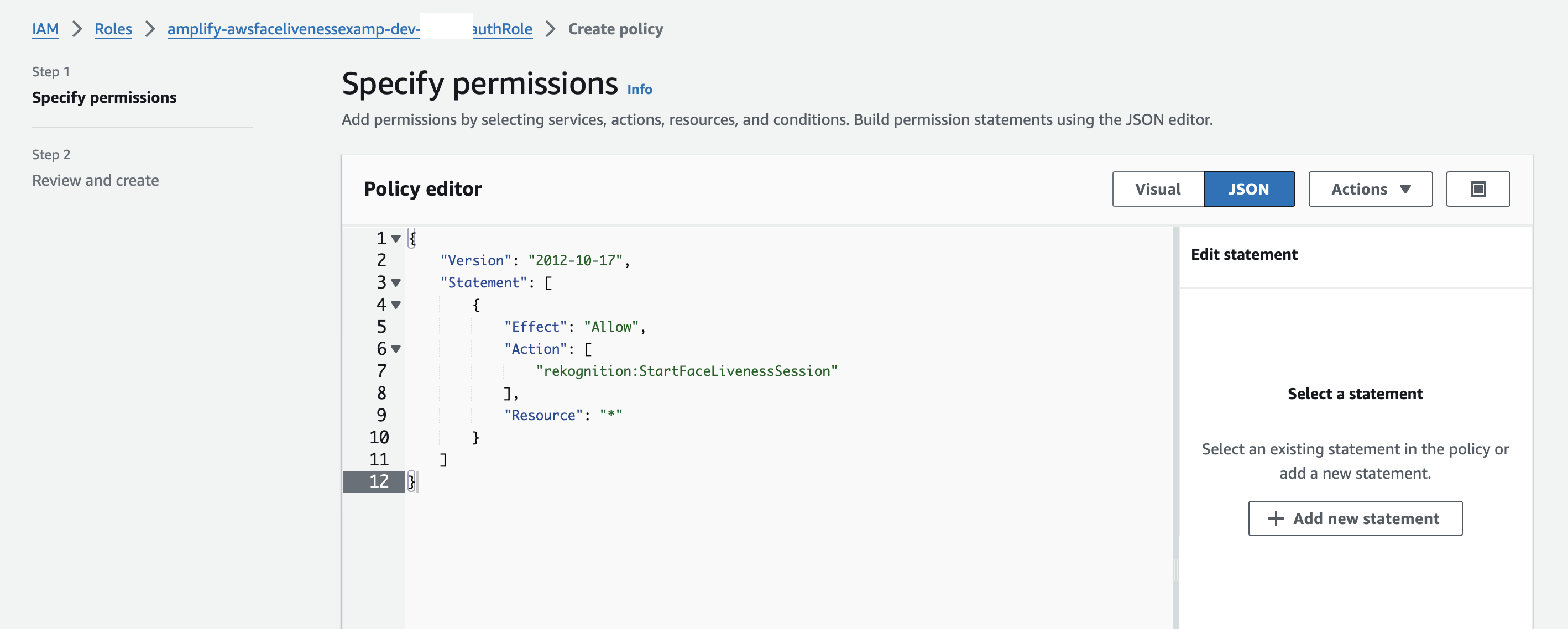Click the "2012-10-17" value text
The height and width of the screenshot is (629, 1568).
(575, 260)
